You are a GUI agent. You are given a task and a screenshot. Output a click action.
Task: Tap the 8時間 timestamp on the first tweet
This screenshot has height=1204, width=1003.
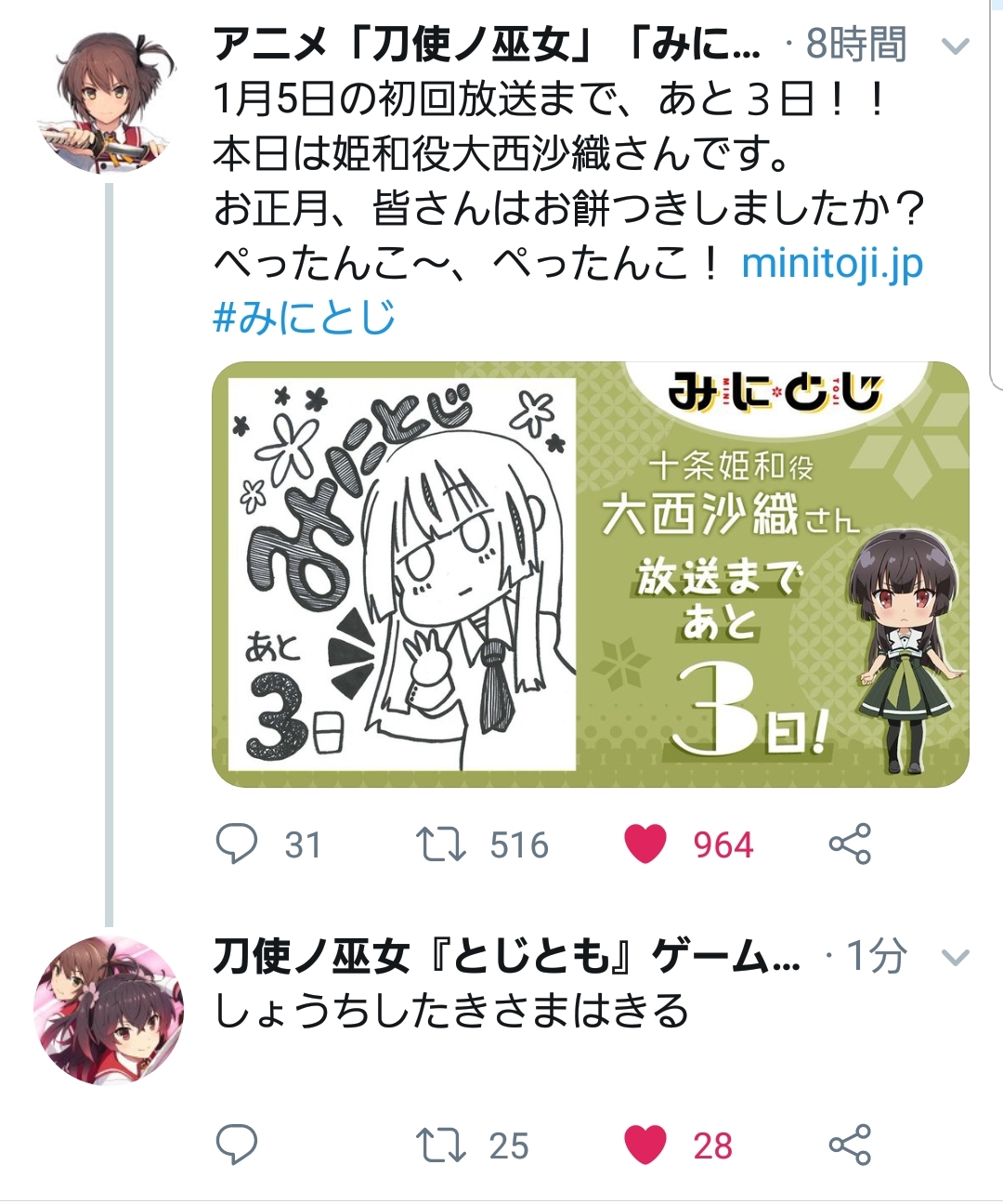[856, 44]
